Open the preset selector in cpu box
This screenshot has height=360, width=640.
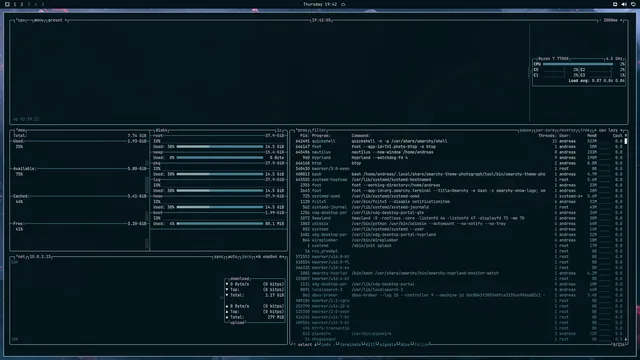[57, 20]
